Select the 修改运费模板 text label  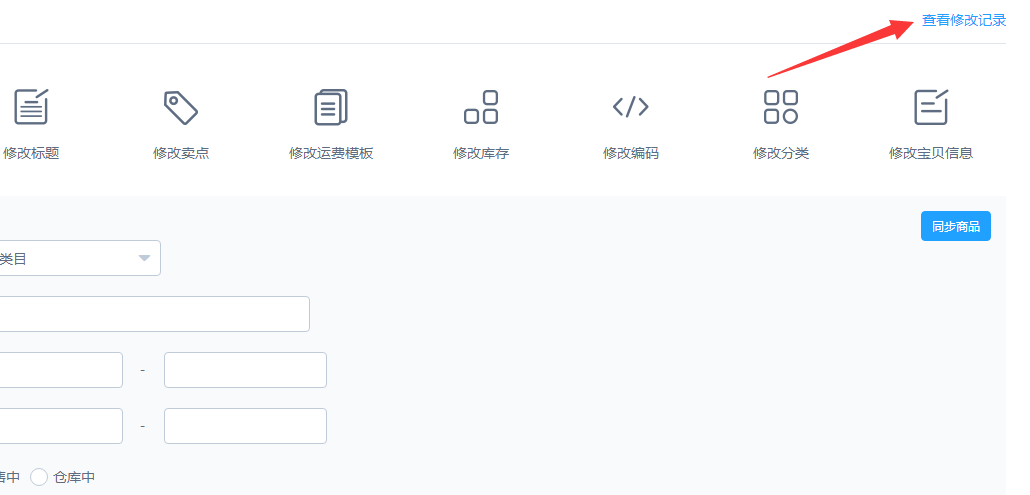(x=331, y=153)
